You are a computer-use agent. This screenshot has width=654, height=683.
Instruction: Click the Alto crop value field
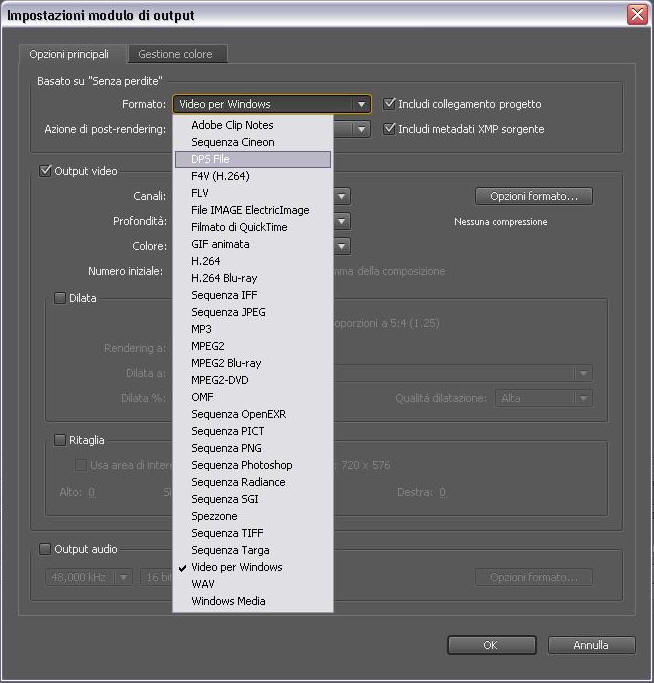coord(91,492)
